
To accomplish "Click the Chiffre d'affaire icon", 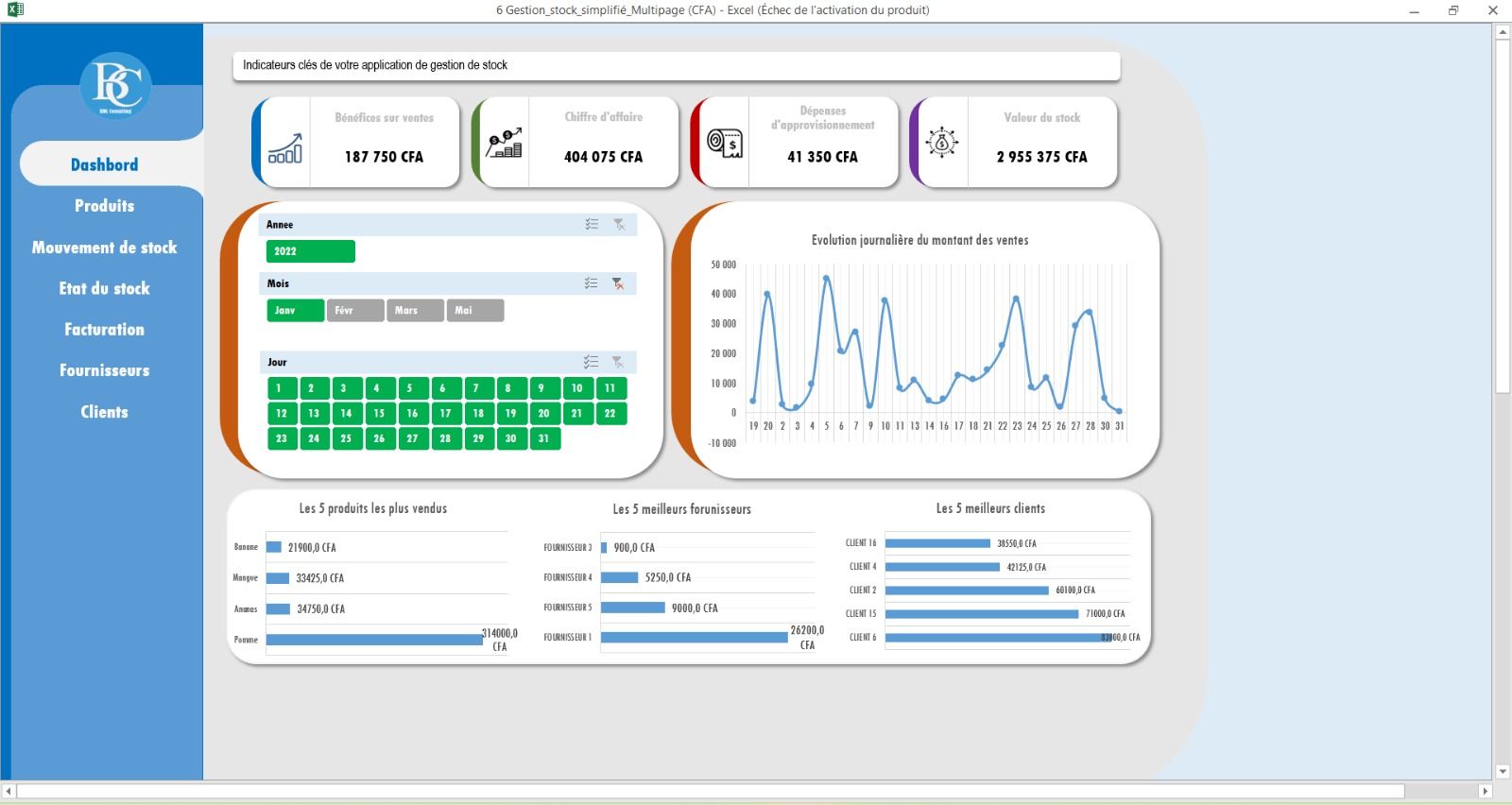I will click(504, 144).
